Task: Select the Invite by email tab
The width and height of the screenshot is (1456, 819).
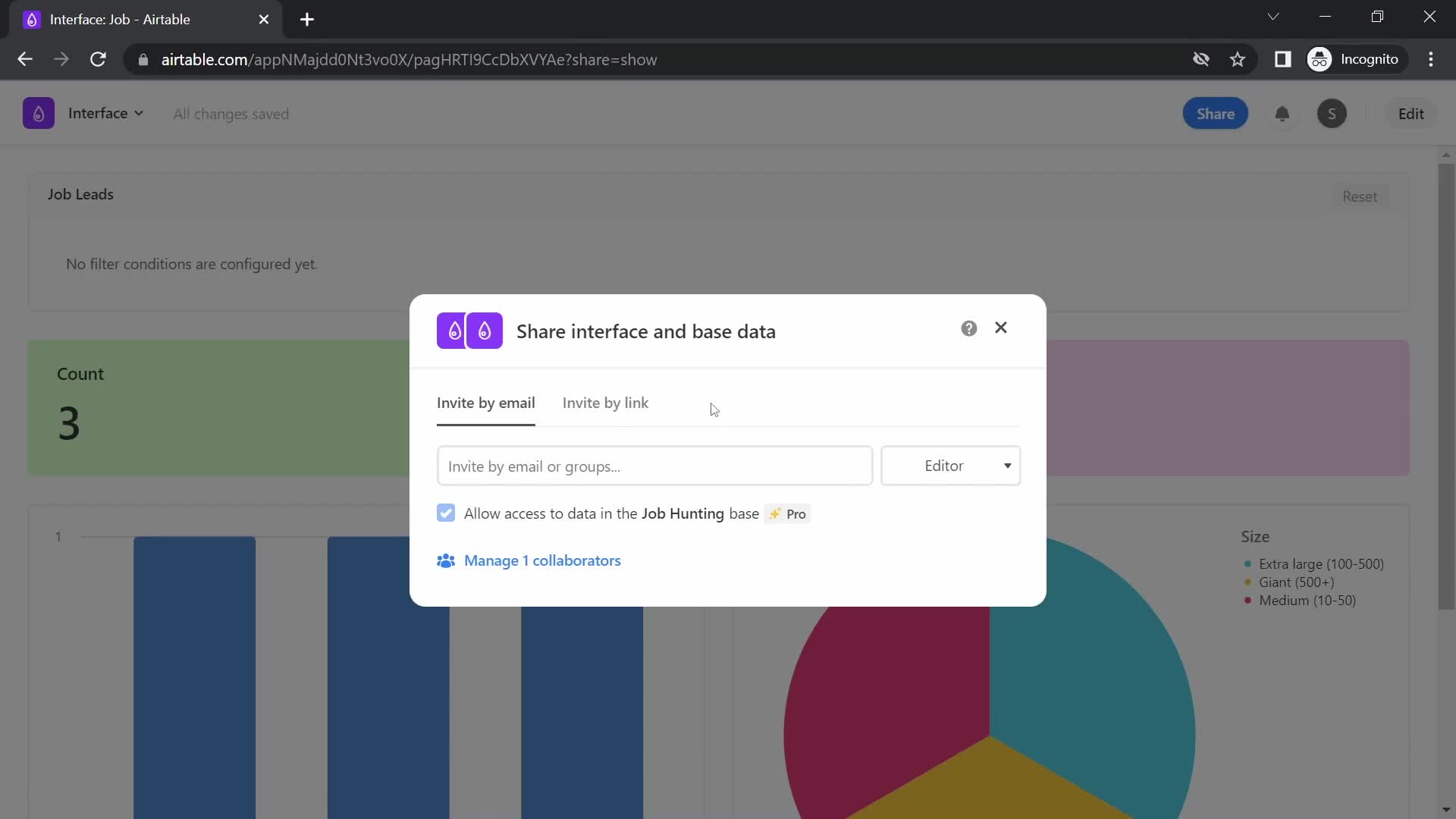Action: (485, 403)
